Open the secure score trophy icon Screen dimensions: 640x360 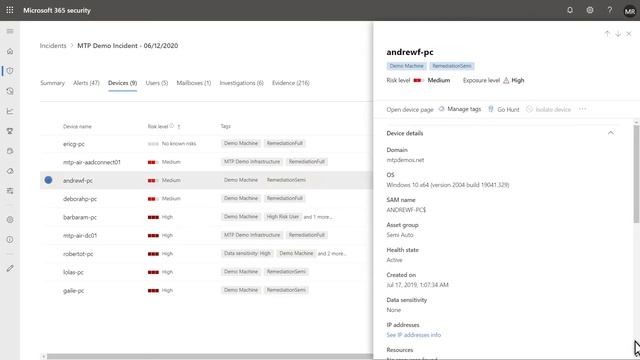[10, 131]
